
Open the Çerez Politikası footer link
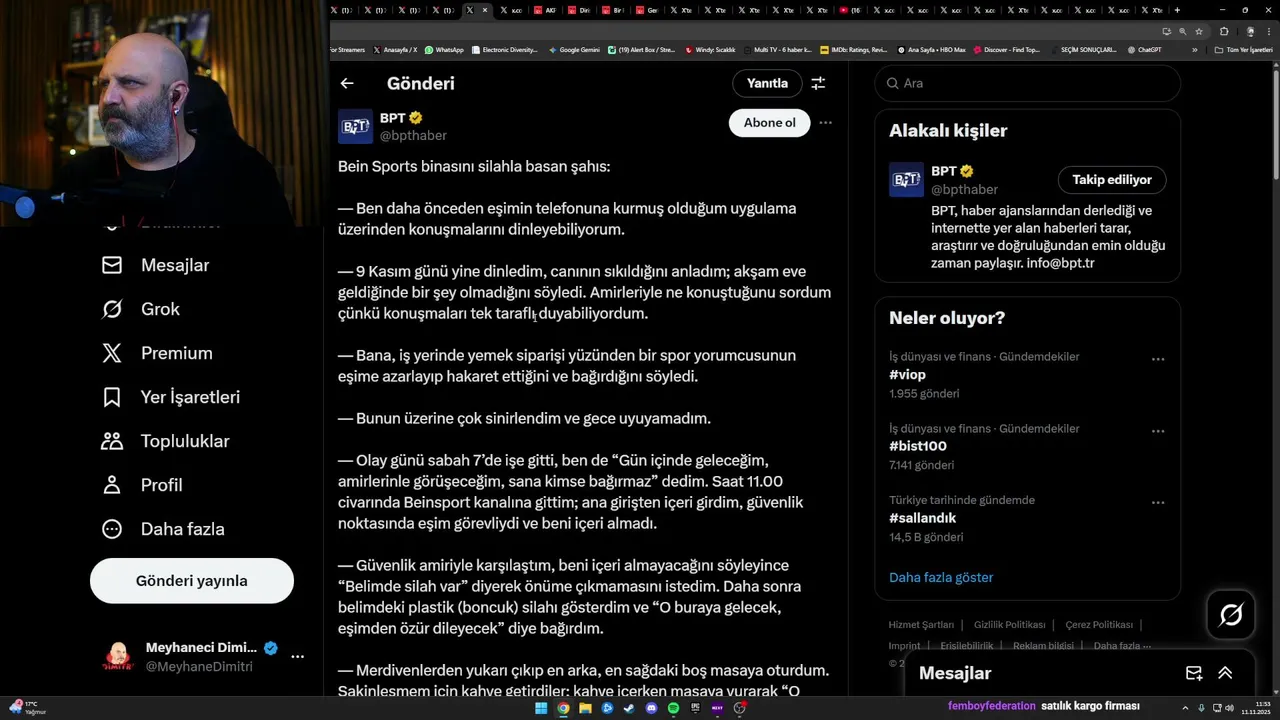tap(1099, 625)
